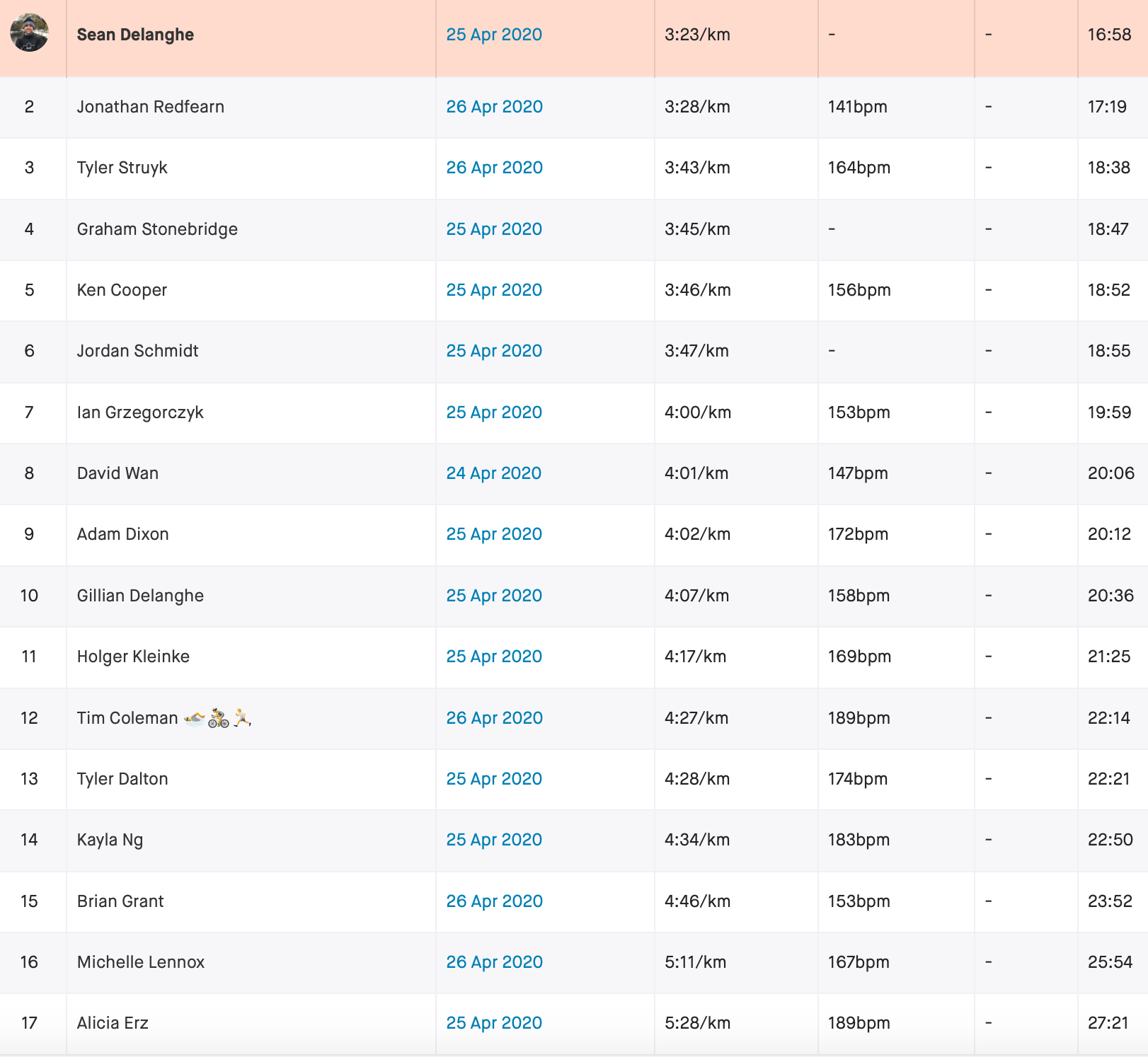The height and width of the screenshot is (1057, 1148).
Task: Open Kayla Ng's 25 Apr 2020 activity
Action: [x=494, y=840]
